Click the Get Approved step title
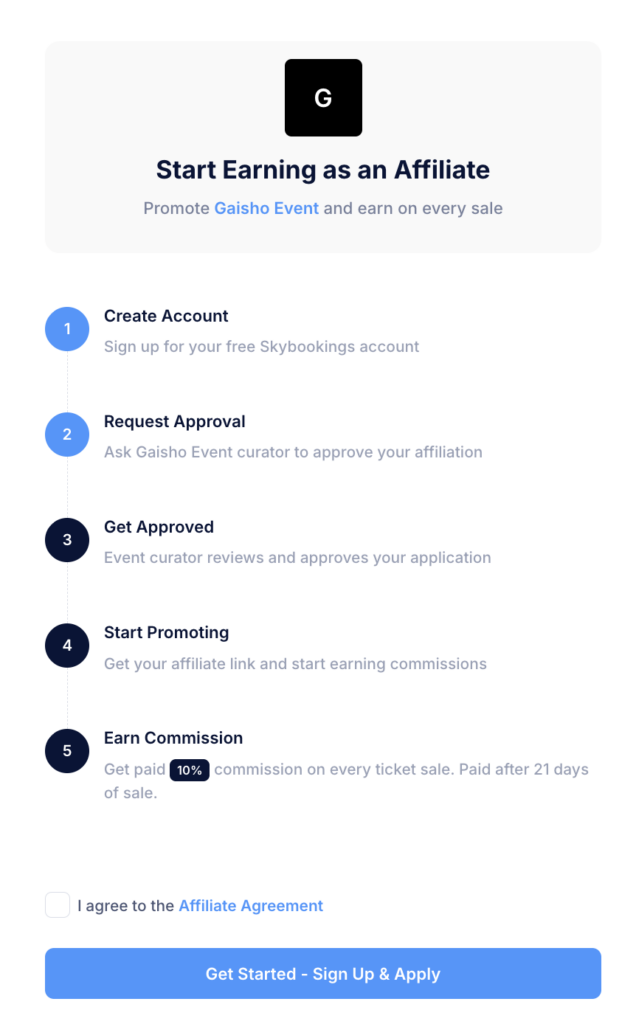This screenshot has height=1024, width=636. 159,527
